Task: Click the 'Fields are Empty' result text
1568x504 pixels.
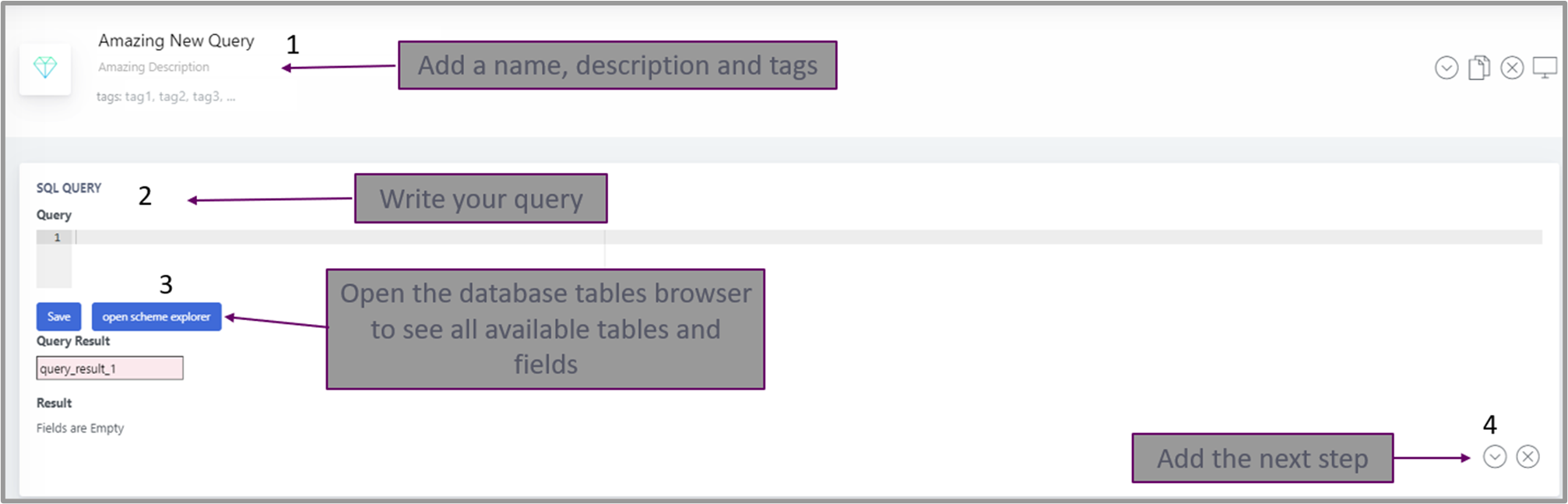Action: (80, 428)
